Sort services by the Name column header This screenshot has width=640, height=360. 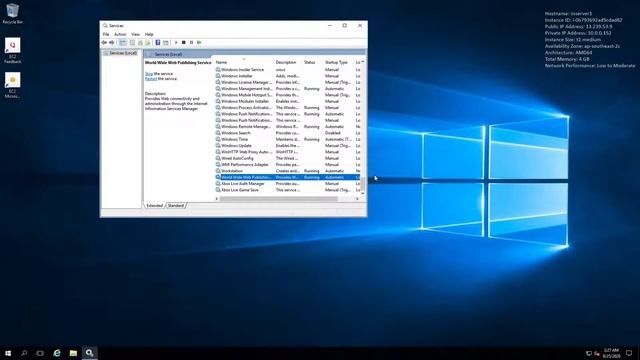[x=244, y=62]
